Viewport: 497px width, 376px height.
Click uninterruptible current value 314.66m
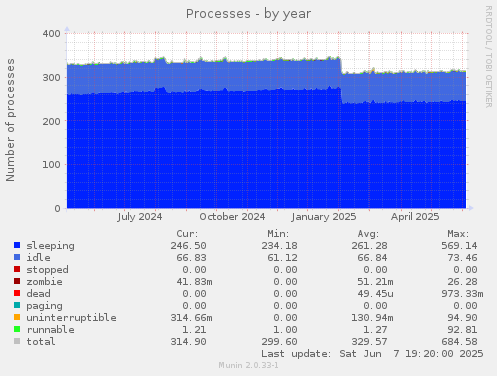click(x=191, y=318)
